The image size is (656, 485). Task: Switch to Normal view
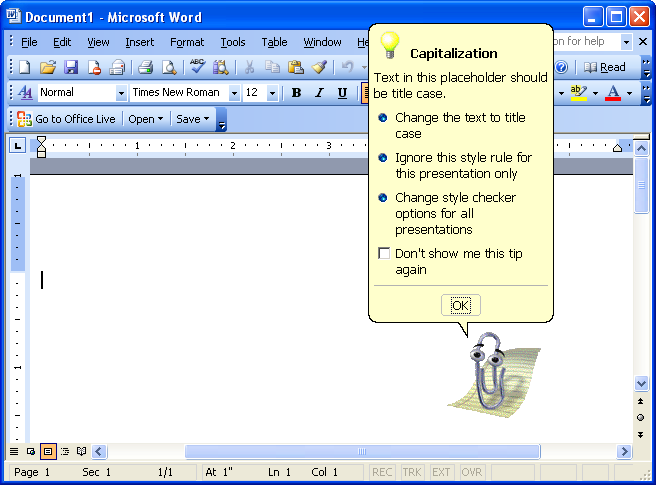coord(14,452)
